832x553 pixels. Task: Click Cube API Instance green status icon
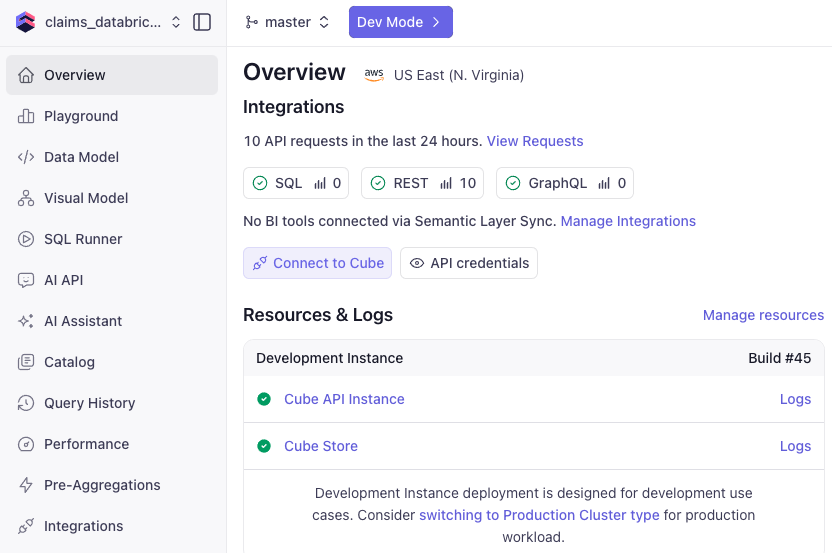pos(264,399)
